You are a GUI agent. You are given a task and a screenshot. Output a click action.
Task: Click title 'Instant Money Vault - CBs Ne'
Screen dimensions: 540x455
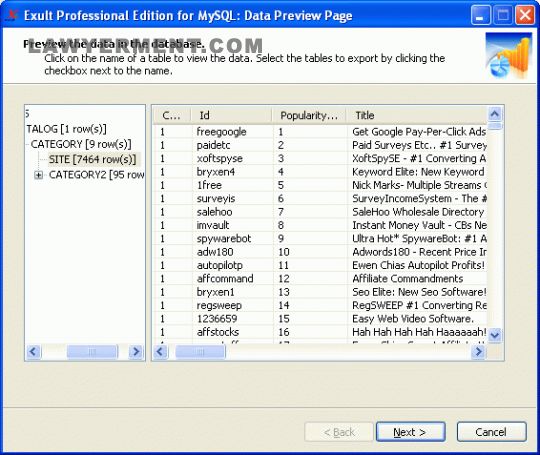click(x=419, y=225)
